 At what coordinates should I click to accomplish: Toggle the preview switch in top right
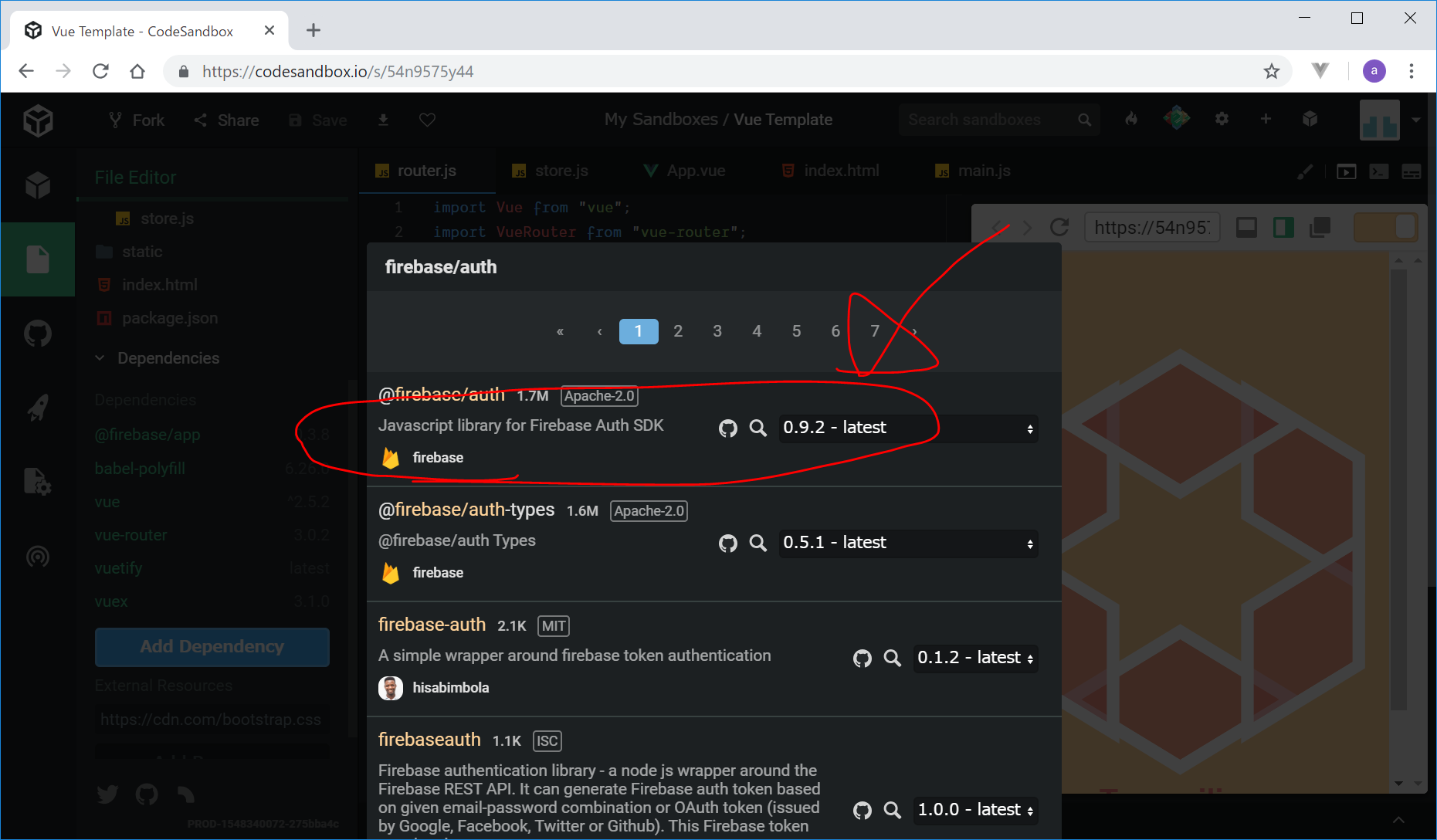tap(1386, 227)
